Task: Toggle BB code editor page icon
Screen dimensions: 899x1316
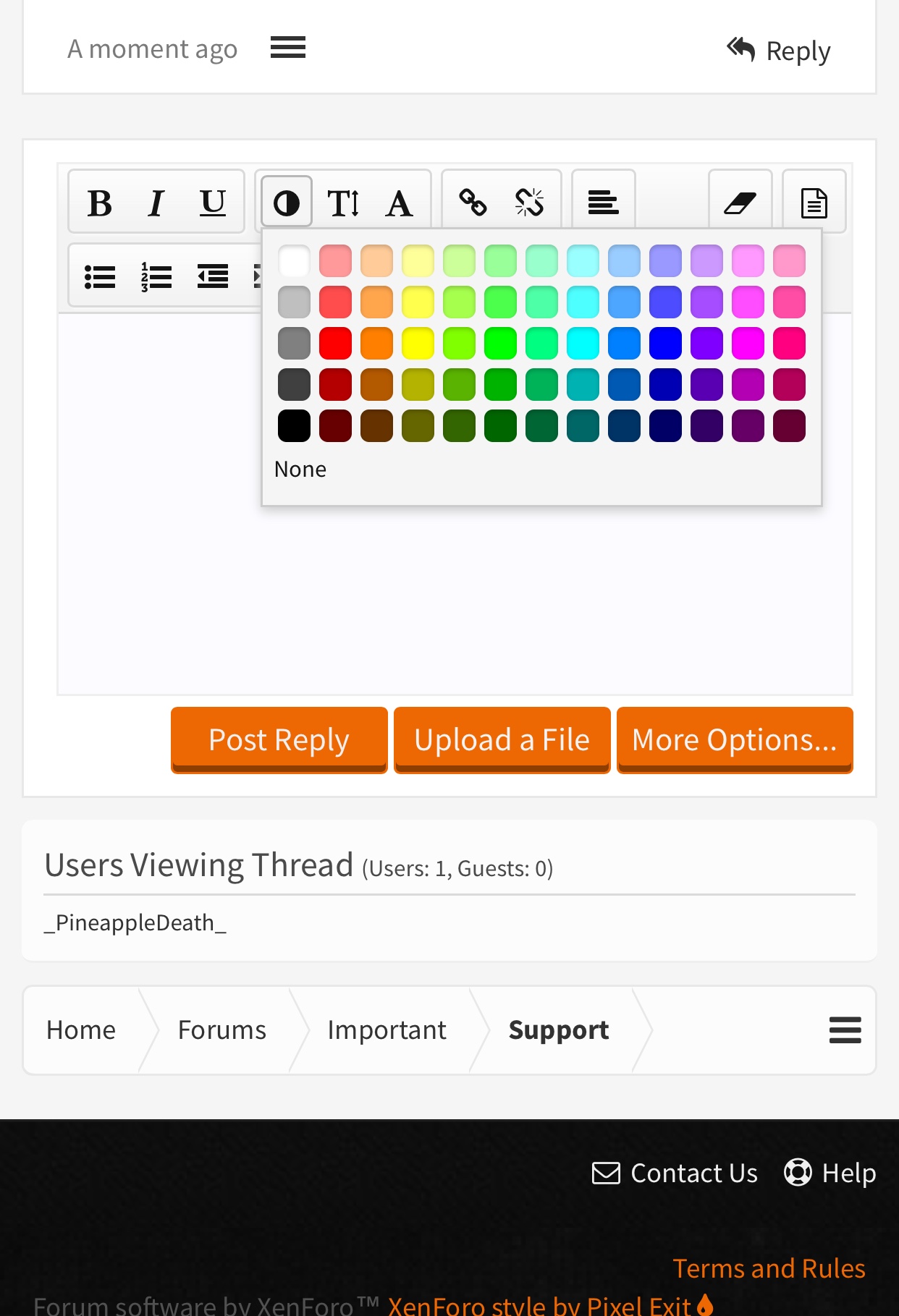Action: tap(814, 203)
